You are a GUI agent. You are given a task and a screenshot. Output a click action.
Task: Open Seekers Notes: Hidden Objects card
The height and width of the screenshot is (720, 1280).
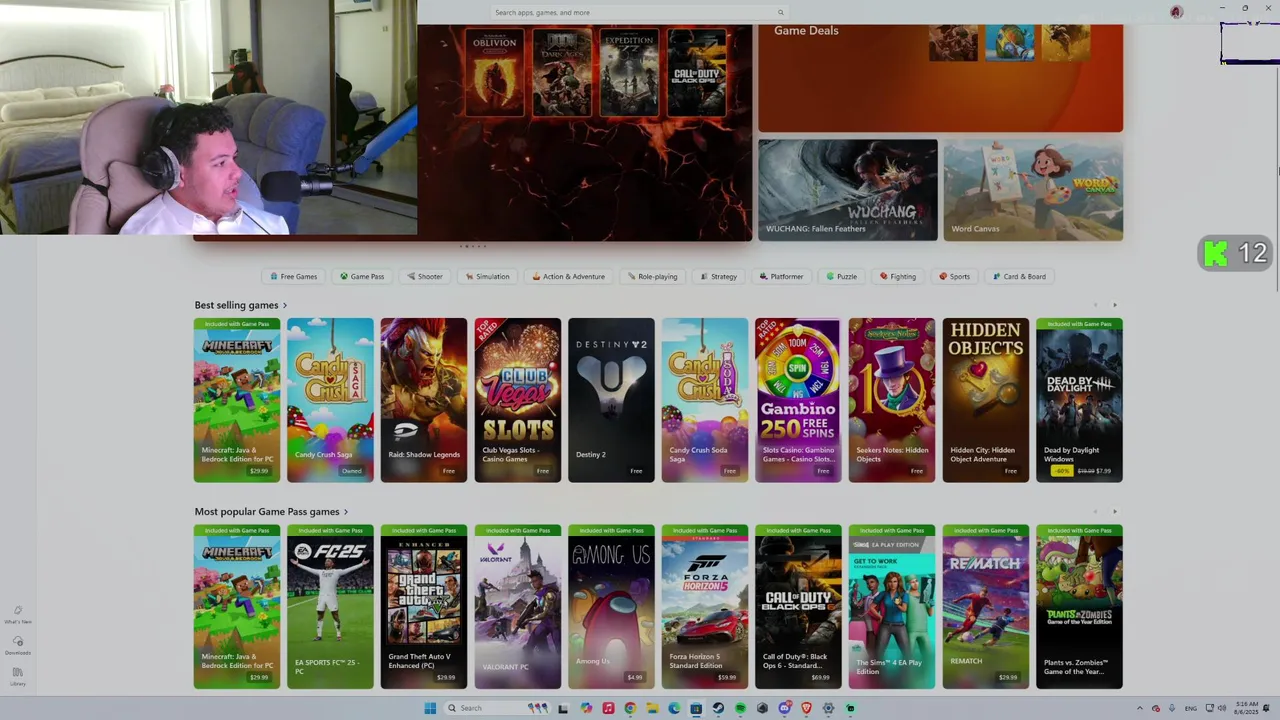(892, 400)
